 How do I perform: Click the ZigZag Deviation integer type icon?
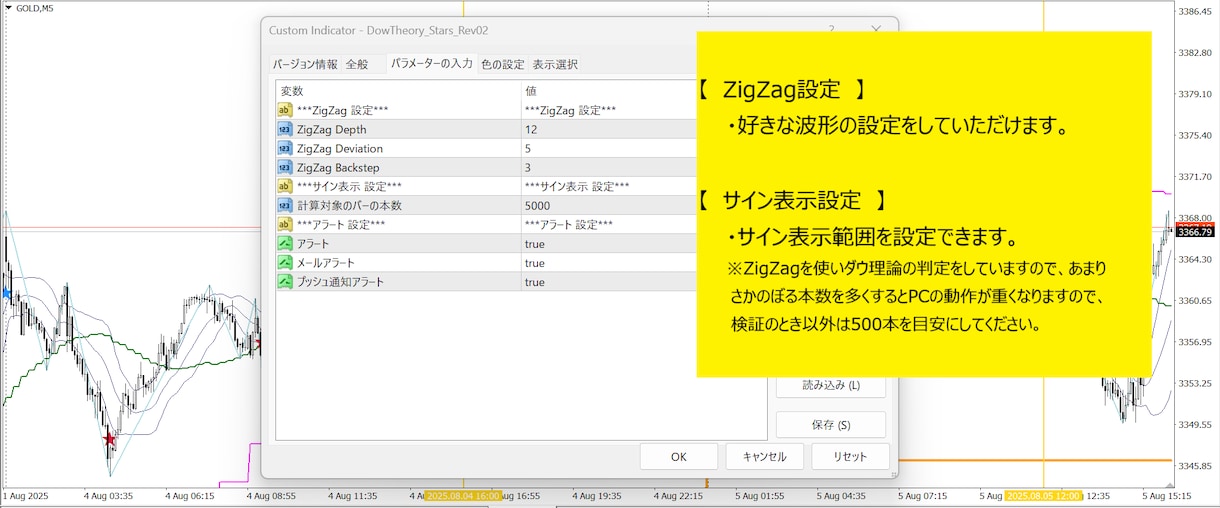click(285, 148)
